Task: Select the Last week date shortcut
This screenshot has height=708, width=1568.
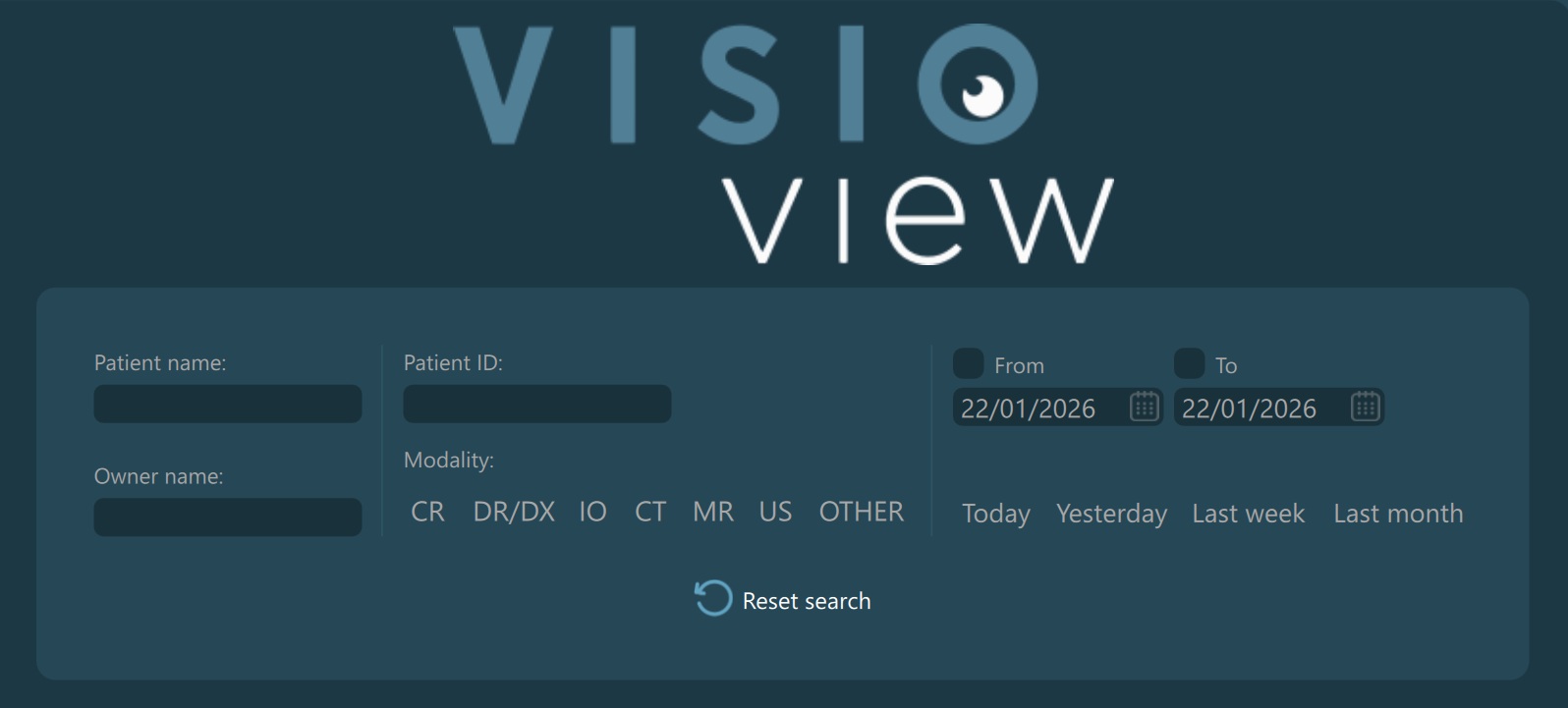Action: (x=1248, y=514)
